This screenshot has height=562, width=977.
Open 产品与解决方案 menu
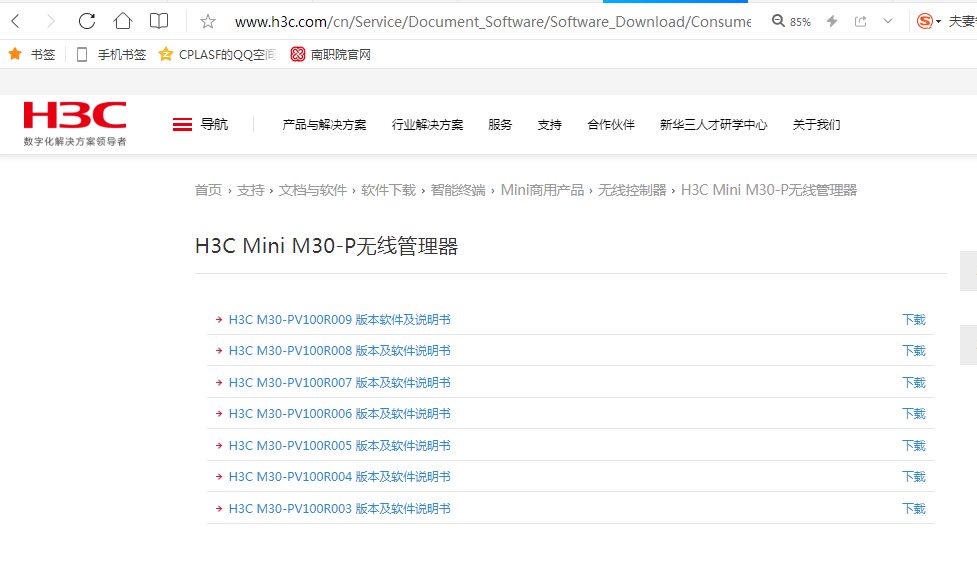pos(324,125)
